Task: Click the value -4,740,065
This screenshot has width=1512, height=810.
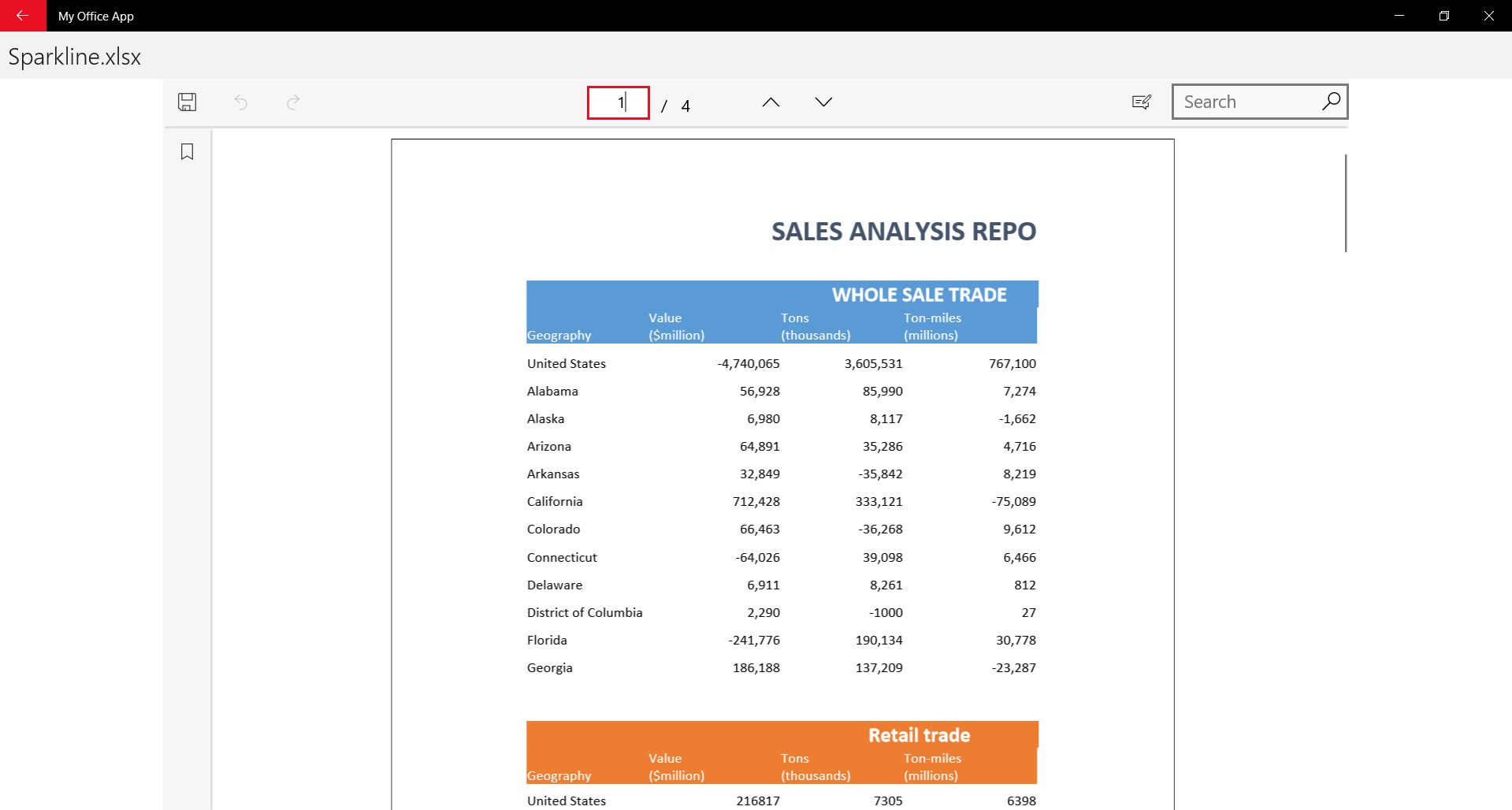Action: pyautogui.click(x=749, y=363)
